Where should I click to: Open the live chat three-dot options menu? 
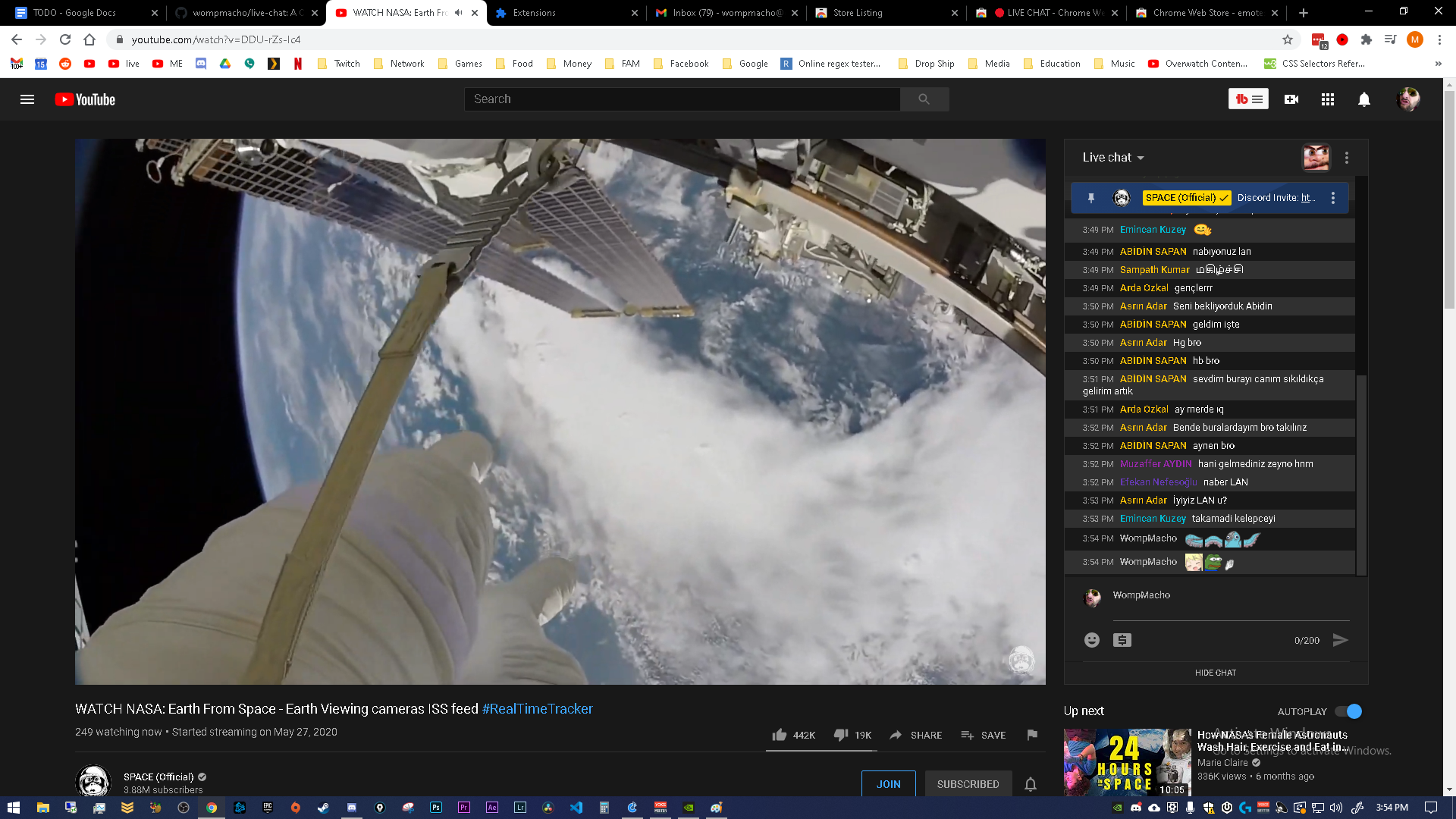point(1347,158)
